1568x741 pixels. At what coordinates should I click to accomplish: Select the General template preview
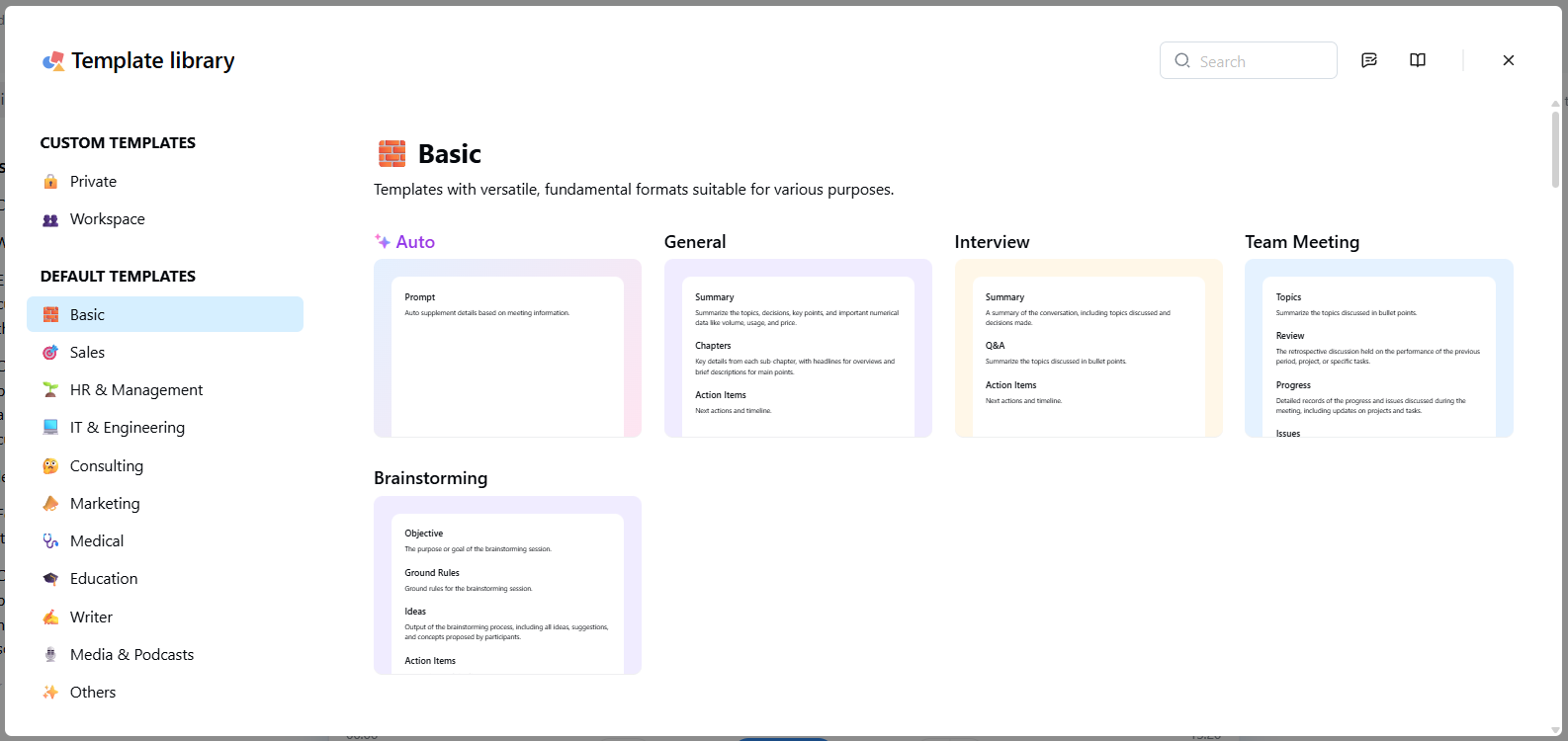coord(798,348)
